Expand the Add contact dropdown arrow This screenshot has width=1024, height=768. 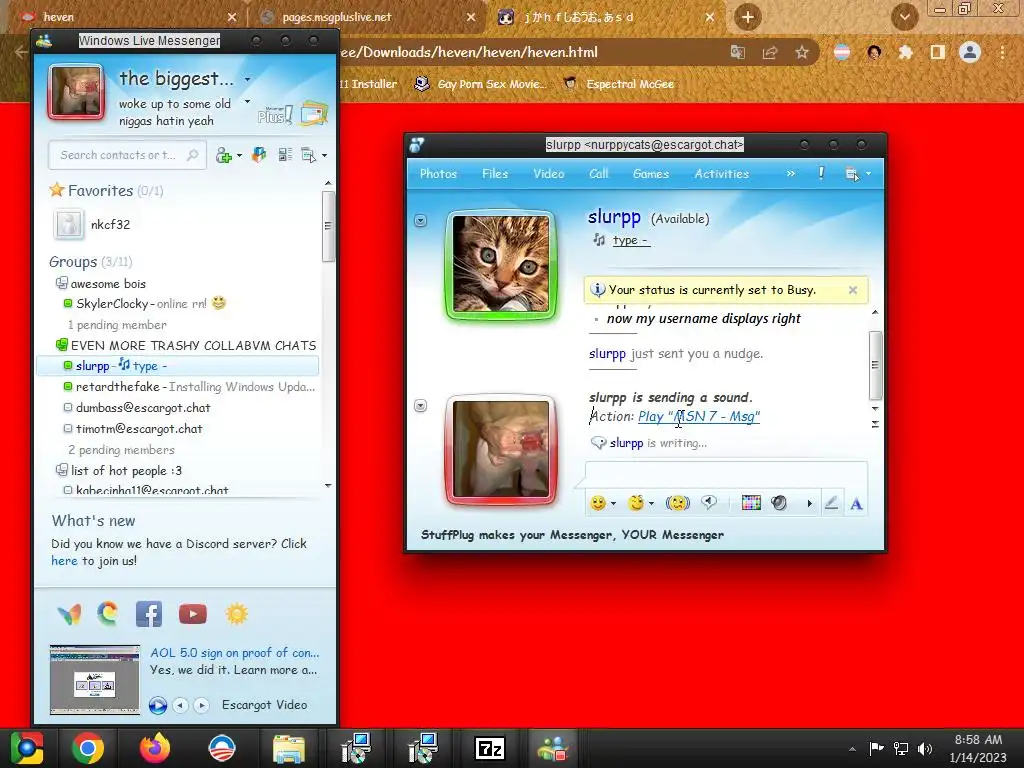click(x=240, y=155)
